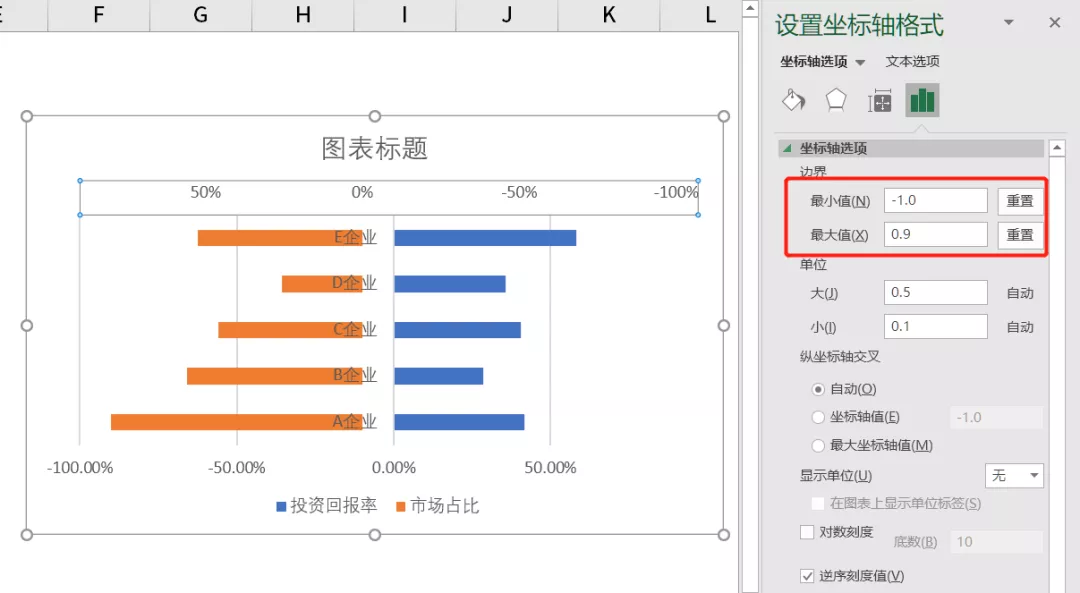Click the blue bar for C企业
Screen dimensions: 1080x593
click(x=457, y=330)
